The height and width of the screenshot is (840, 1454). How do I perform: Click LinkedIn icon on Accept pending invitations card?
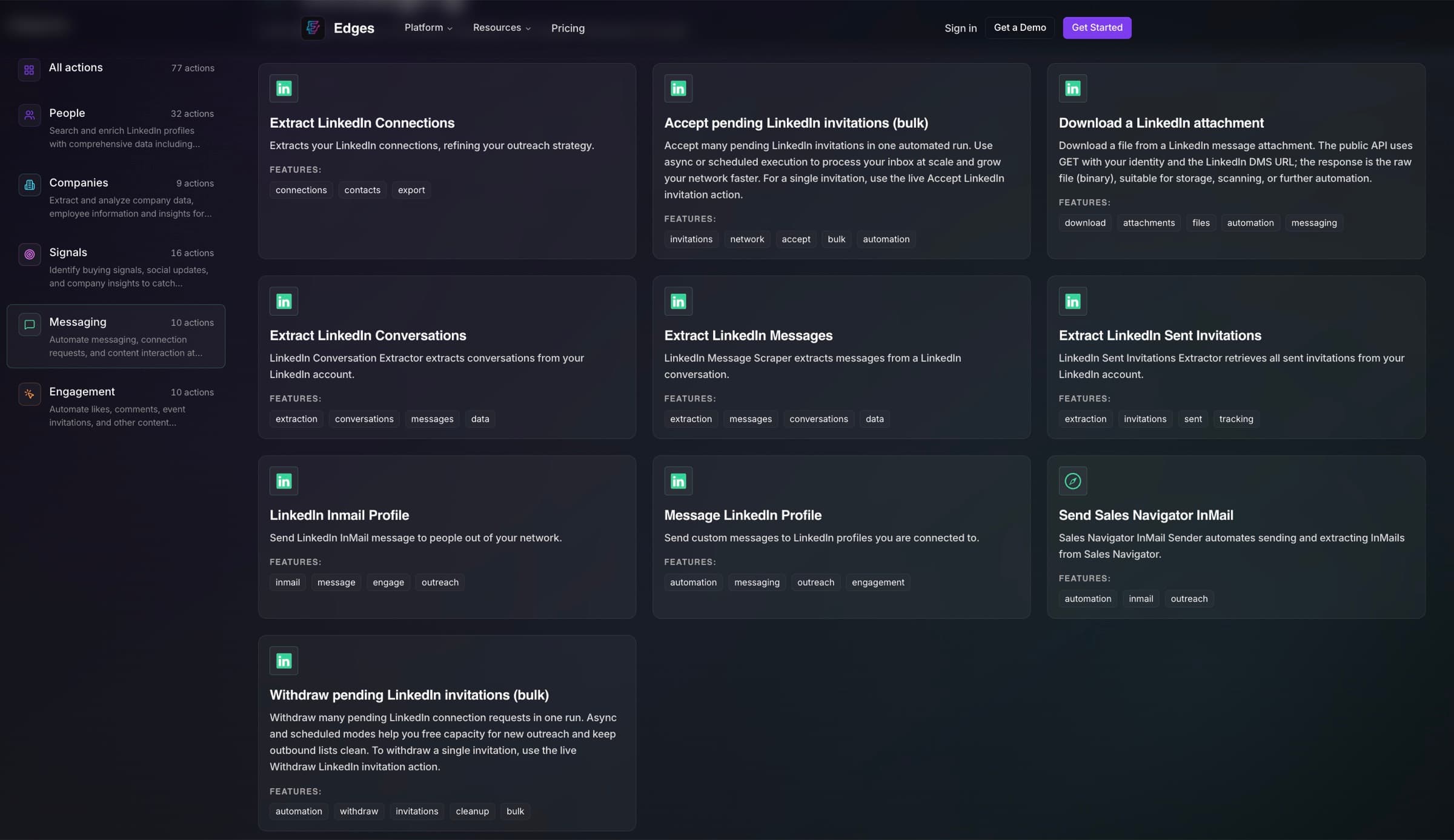click(x=678, y=88)
